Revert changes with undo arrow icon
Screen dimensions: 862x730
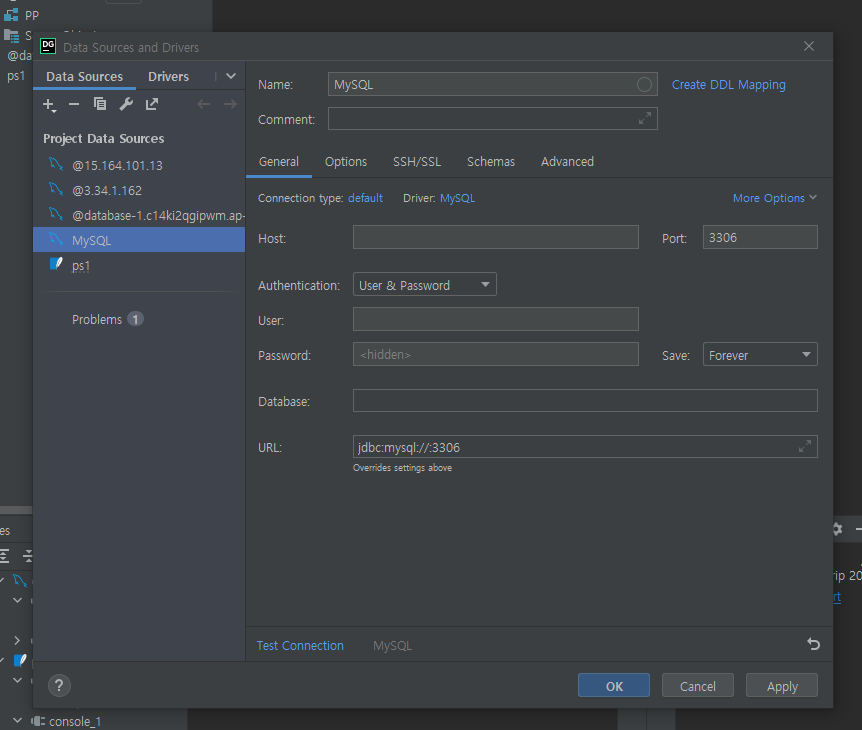814,644
